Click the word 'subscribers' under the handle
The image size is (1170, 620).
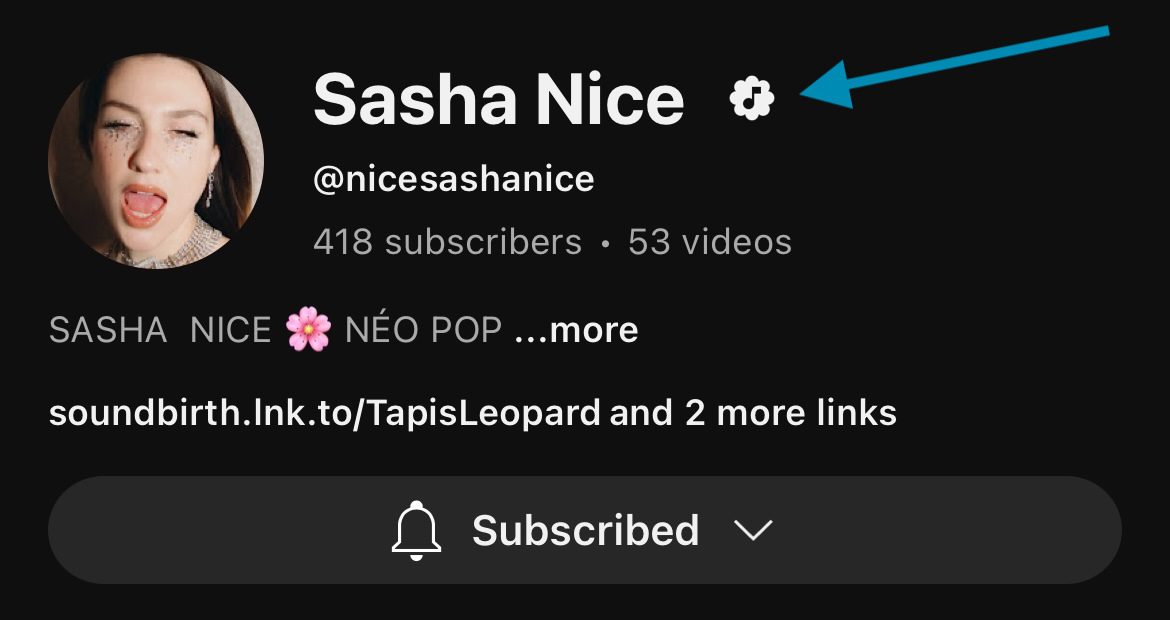pos(483,242)
